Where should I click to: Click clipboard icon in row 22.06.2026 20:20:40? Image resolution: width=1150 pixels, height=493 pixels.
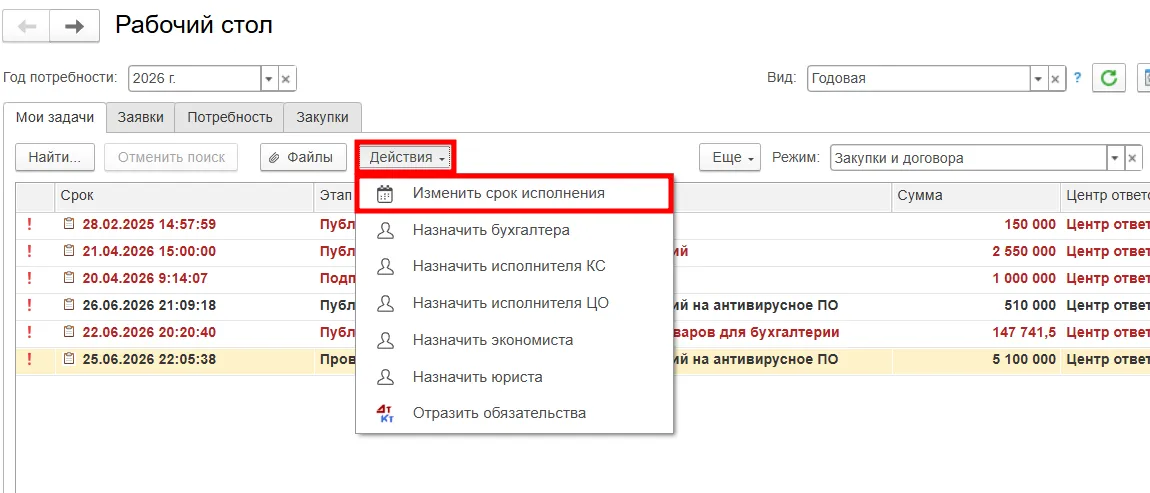[70, 332]
